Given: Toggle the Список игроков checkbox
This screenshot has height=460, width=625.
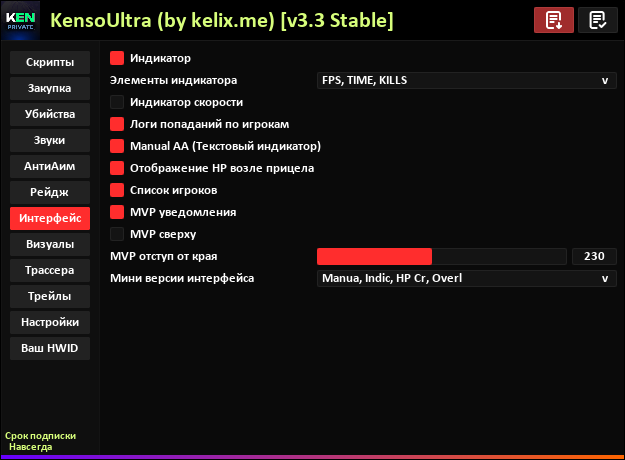Looking at the screenshot, I should tap(117, 190).
